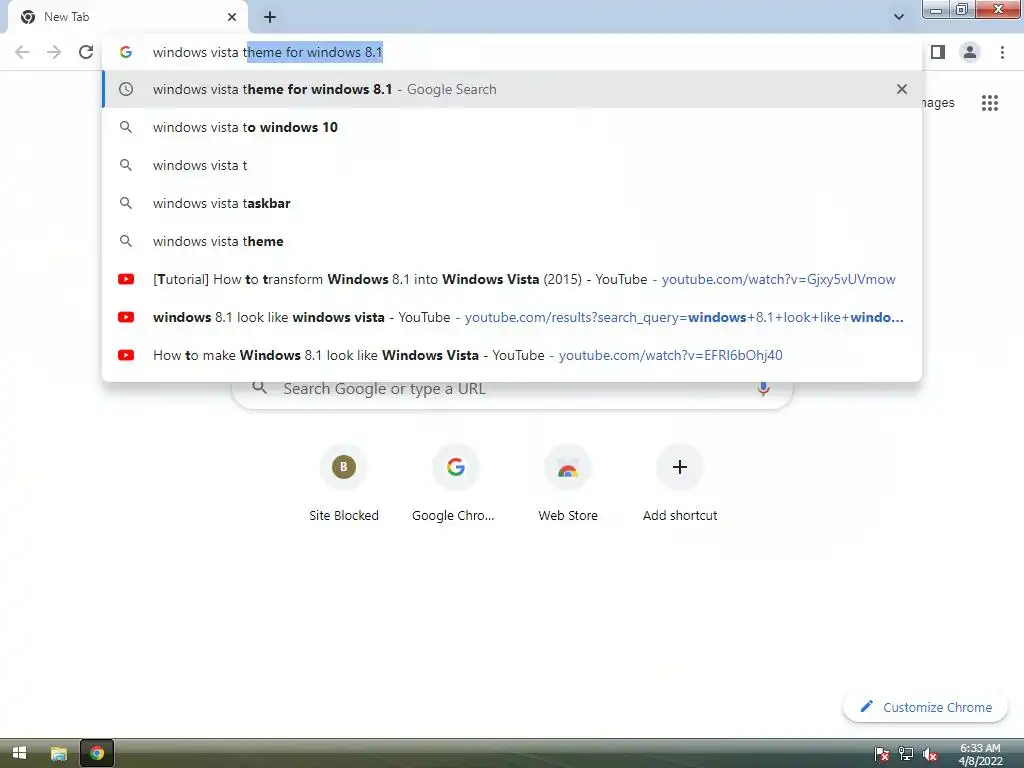This screenshot has height=768, width=1024.
Task: Click the Action Center flag tray icon
Action: pos(882,754)
